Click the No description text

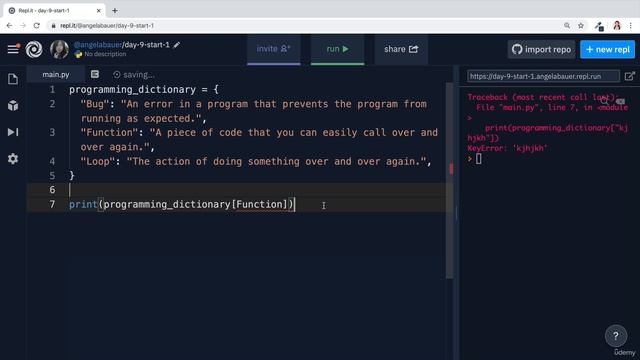click(x=105, y=54)
